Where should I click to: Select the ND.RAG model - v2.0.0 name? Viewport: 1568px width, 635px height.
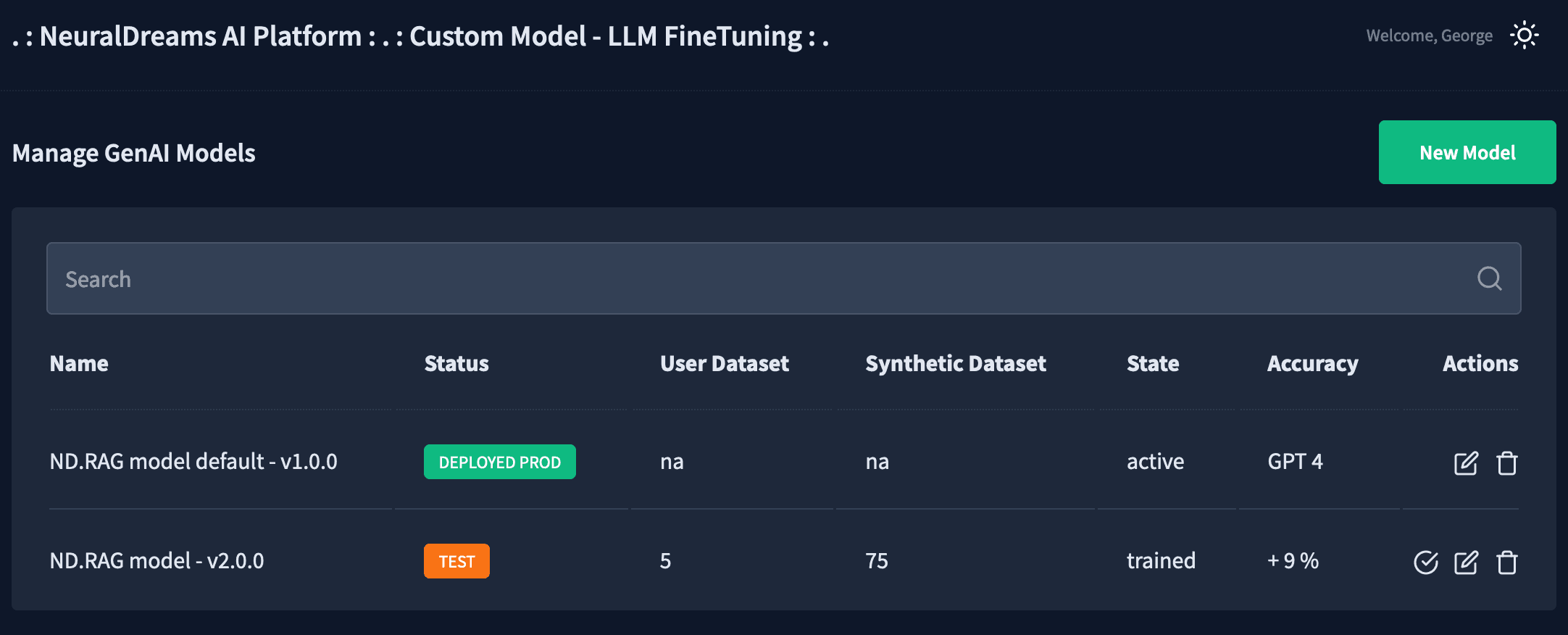click(x=157, y=561)
